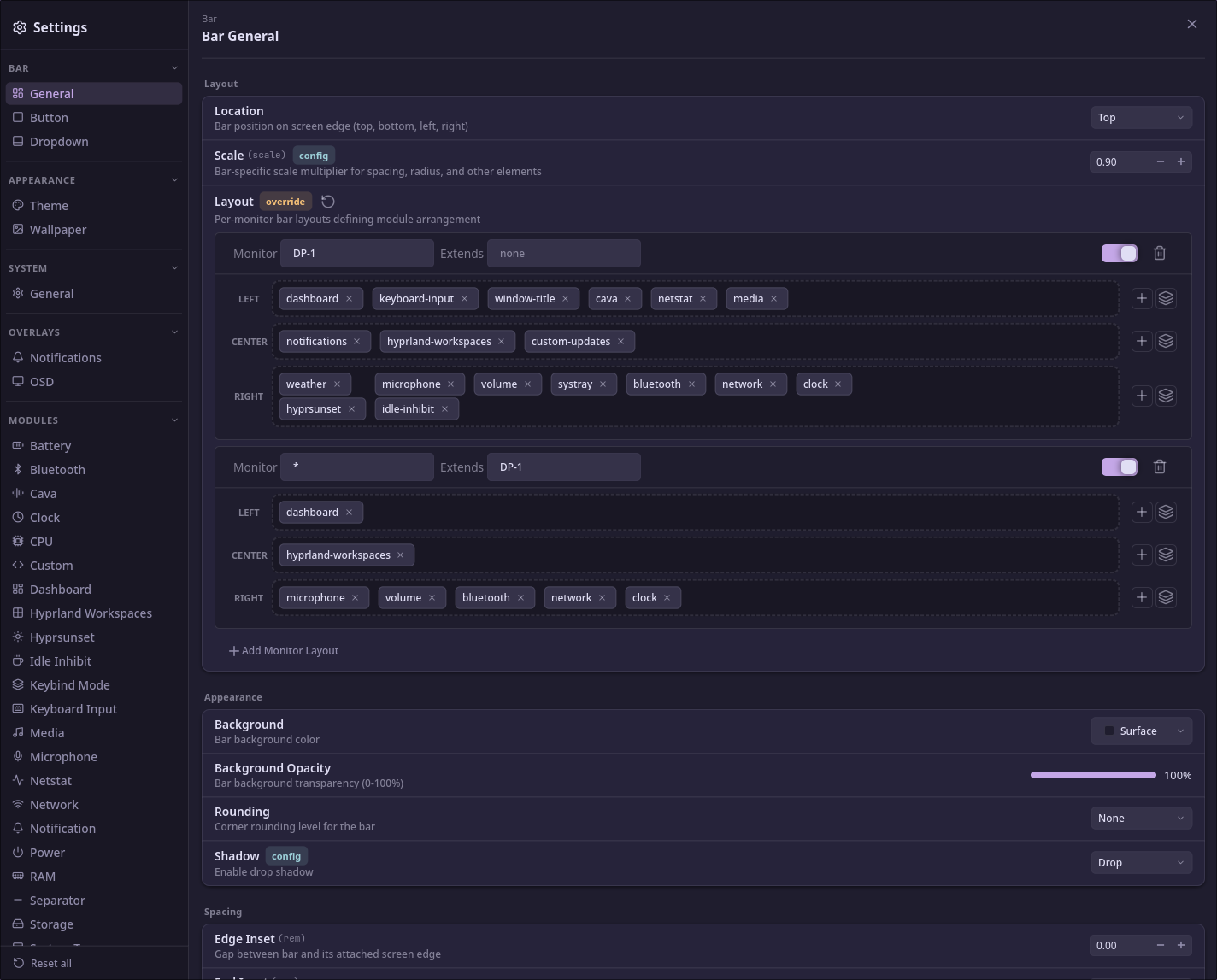Remove the weather module chip
Image resolution: width=1217 pixels, height=980 pixels.
point(338,384)
